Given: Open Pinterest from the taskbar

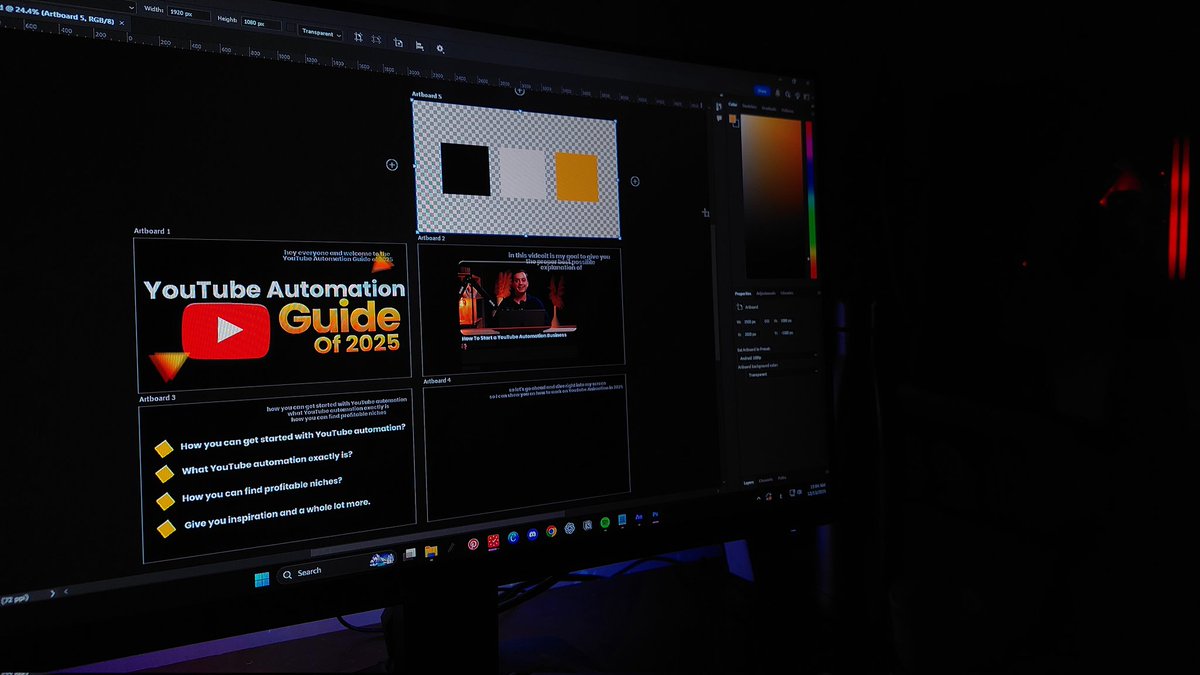Looking at the screenshot, I should tap(473, 544).
